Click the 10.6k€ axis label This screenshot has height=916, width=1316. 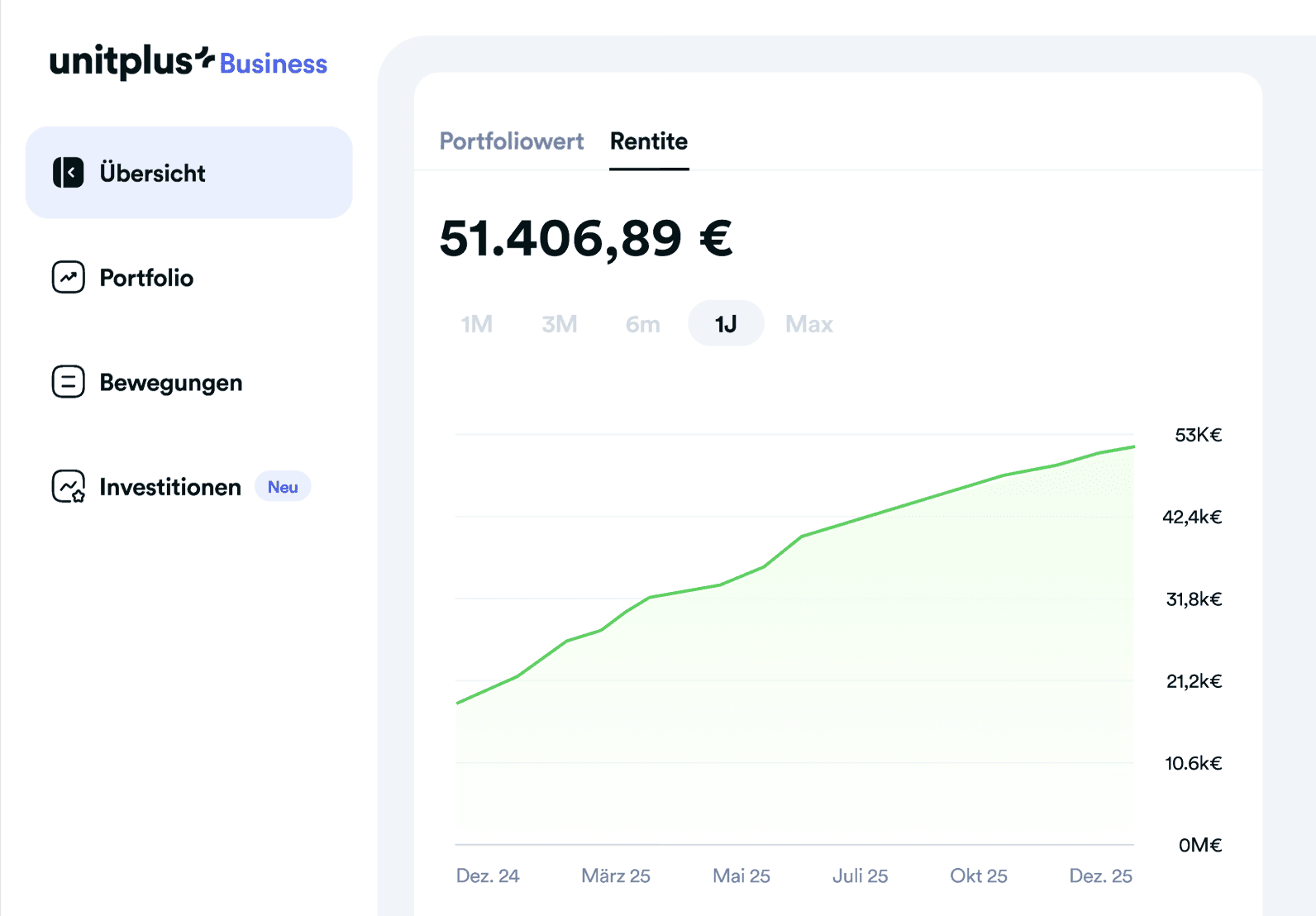click(1194, 763)
